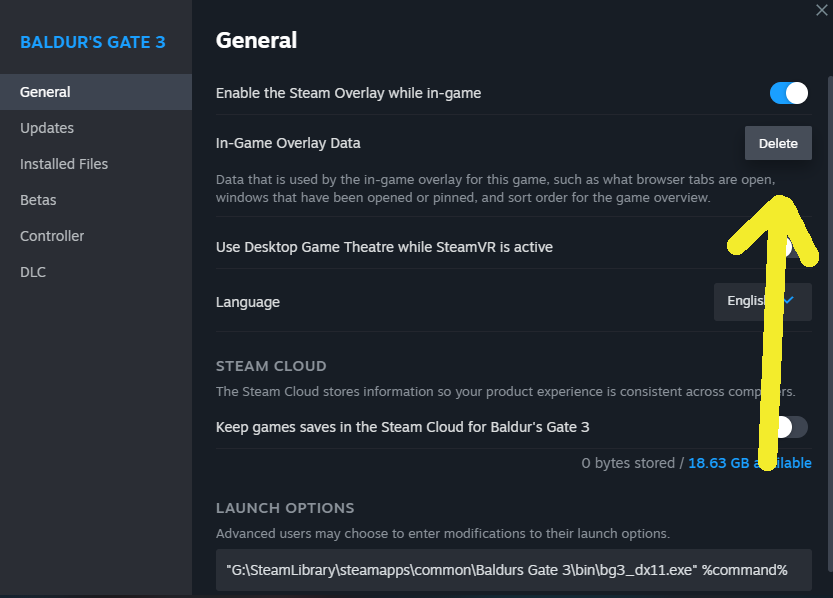Go to the Betas tab
The image size is (833, 598).
click(x=38, y=200)
